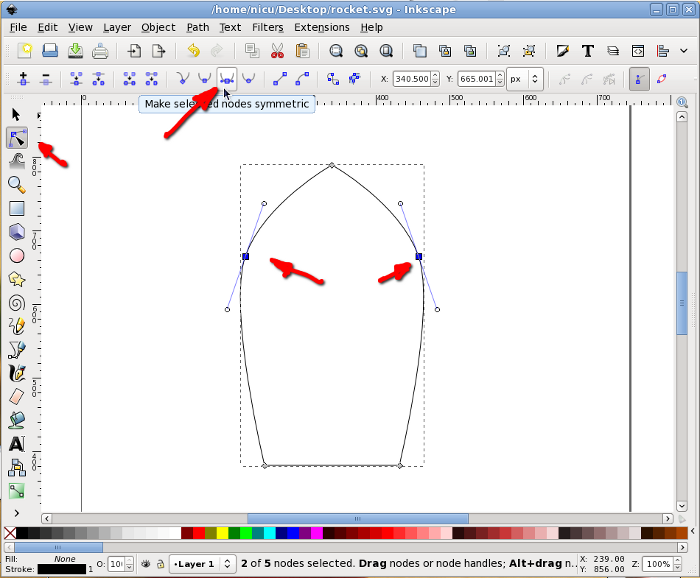This screenshot has height=578, width=700.
Task: Open the Text and Font dialog
Action: click(x=588, y=51)
